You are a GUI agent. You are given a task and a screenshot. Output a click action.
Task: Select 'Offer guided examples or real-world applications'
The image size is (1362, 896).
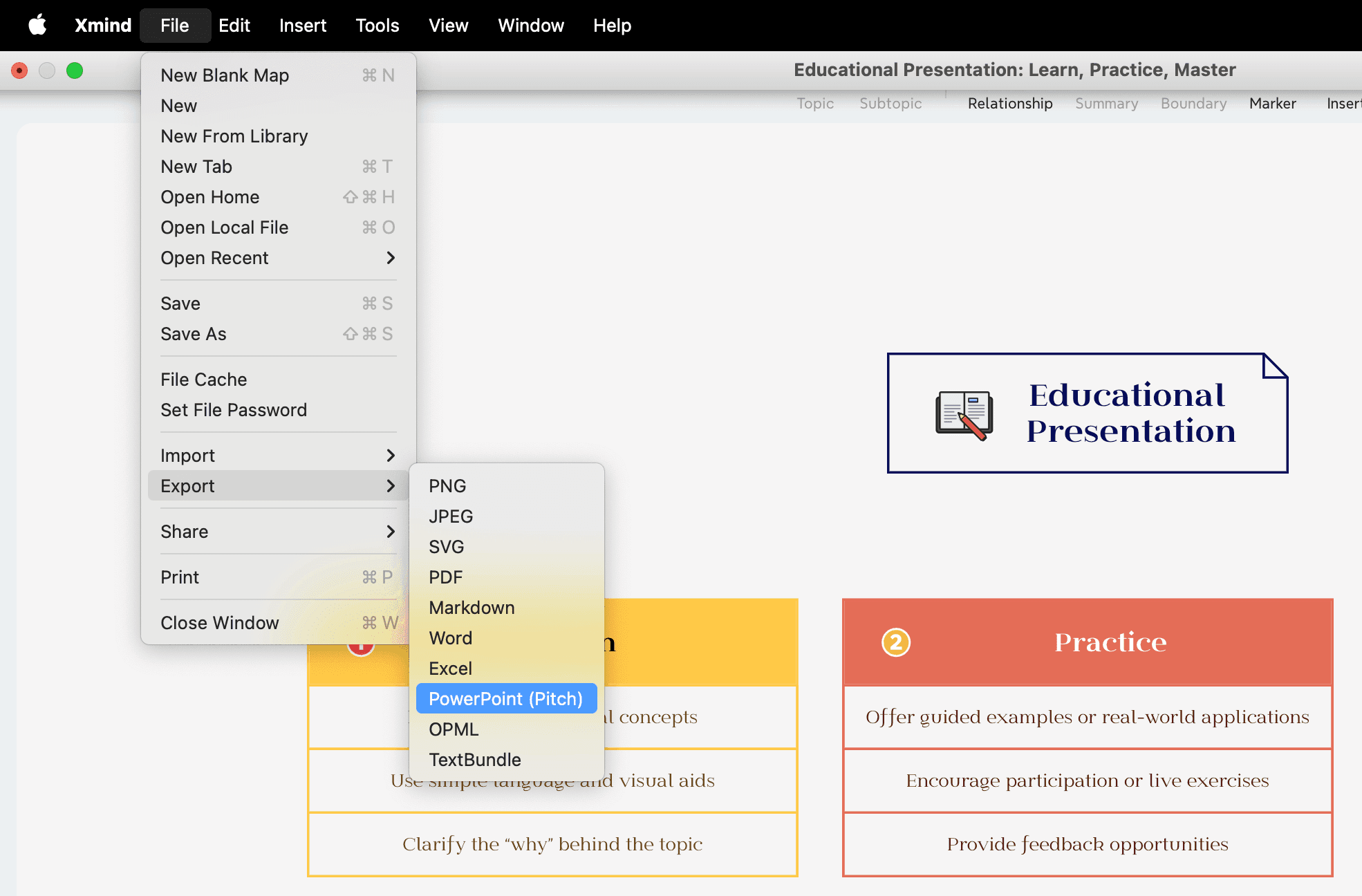1088,717
